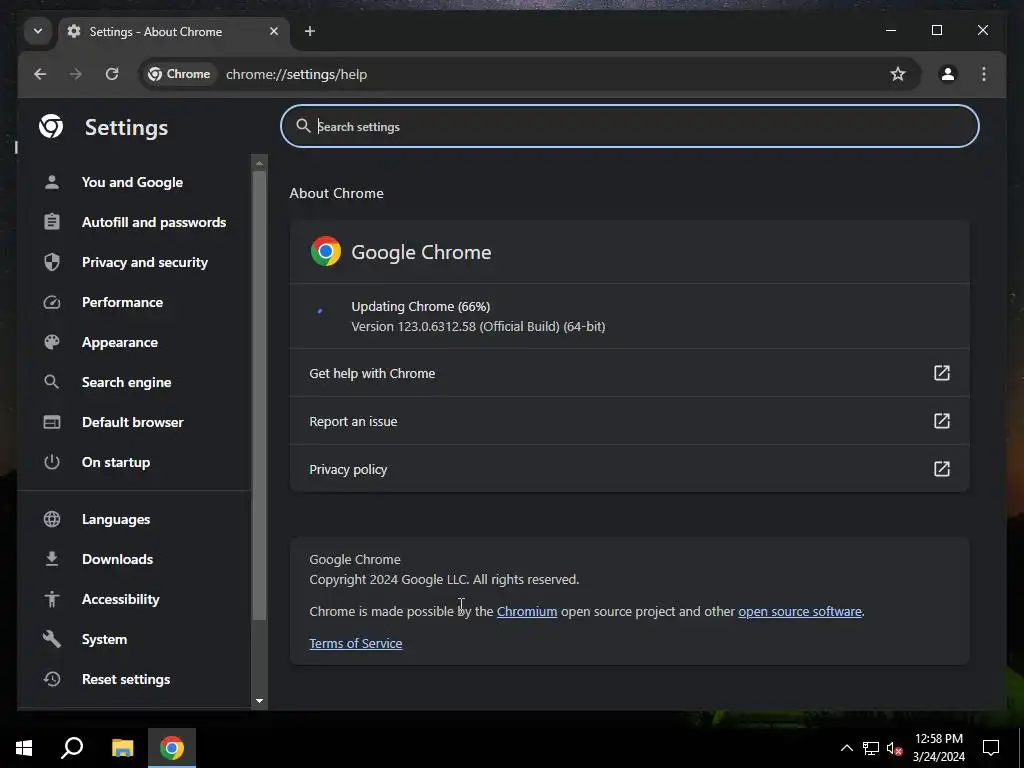Click the You and Google person icon
Screen dimensions: 1024x768
pyautogui.click(x=52, y=182)
